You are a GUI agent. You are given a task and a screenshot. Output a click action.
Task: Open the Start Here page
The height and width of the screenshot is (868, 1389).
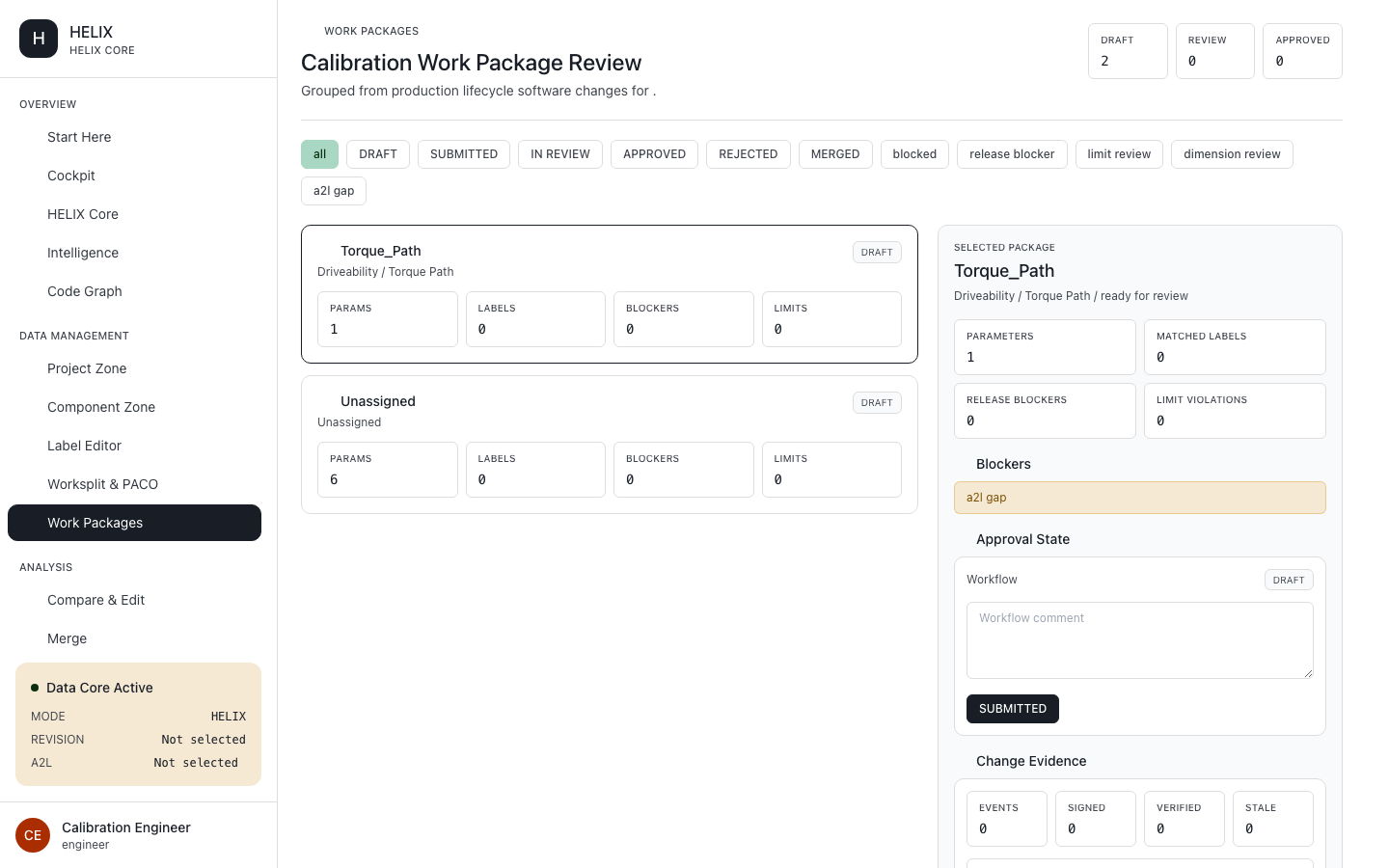[134, 137]
